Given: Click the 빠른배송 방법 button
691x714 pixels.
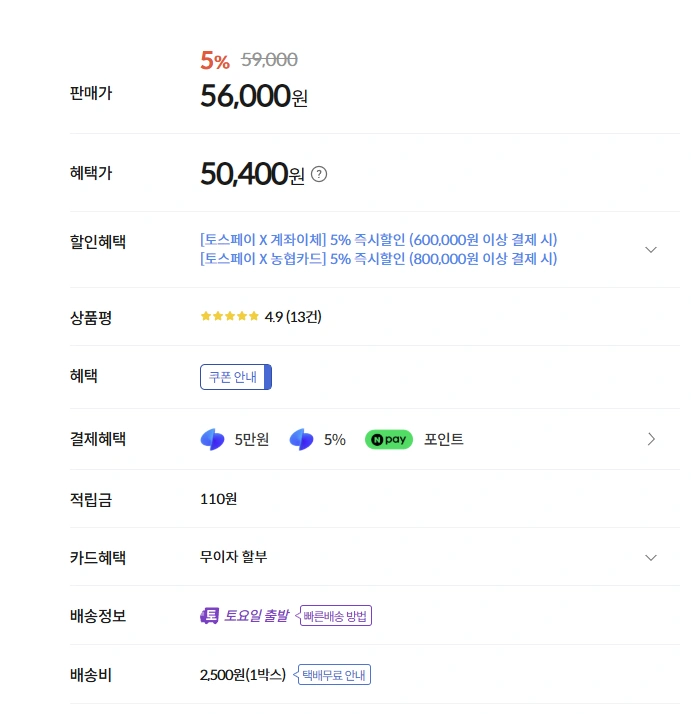Looking at the screenshot, I should [x=336, y=616].
